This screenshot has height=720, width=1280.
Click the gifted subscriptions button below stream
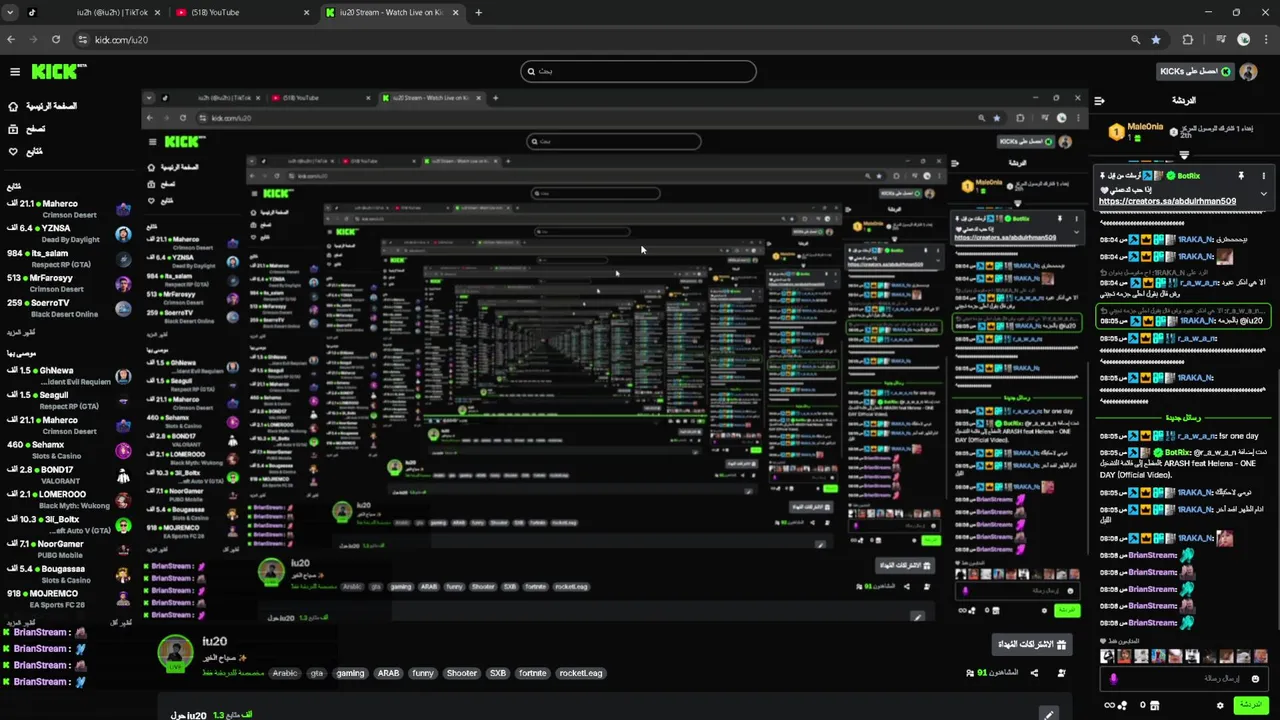1031,644
